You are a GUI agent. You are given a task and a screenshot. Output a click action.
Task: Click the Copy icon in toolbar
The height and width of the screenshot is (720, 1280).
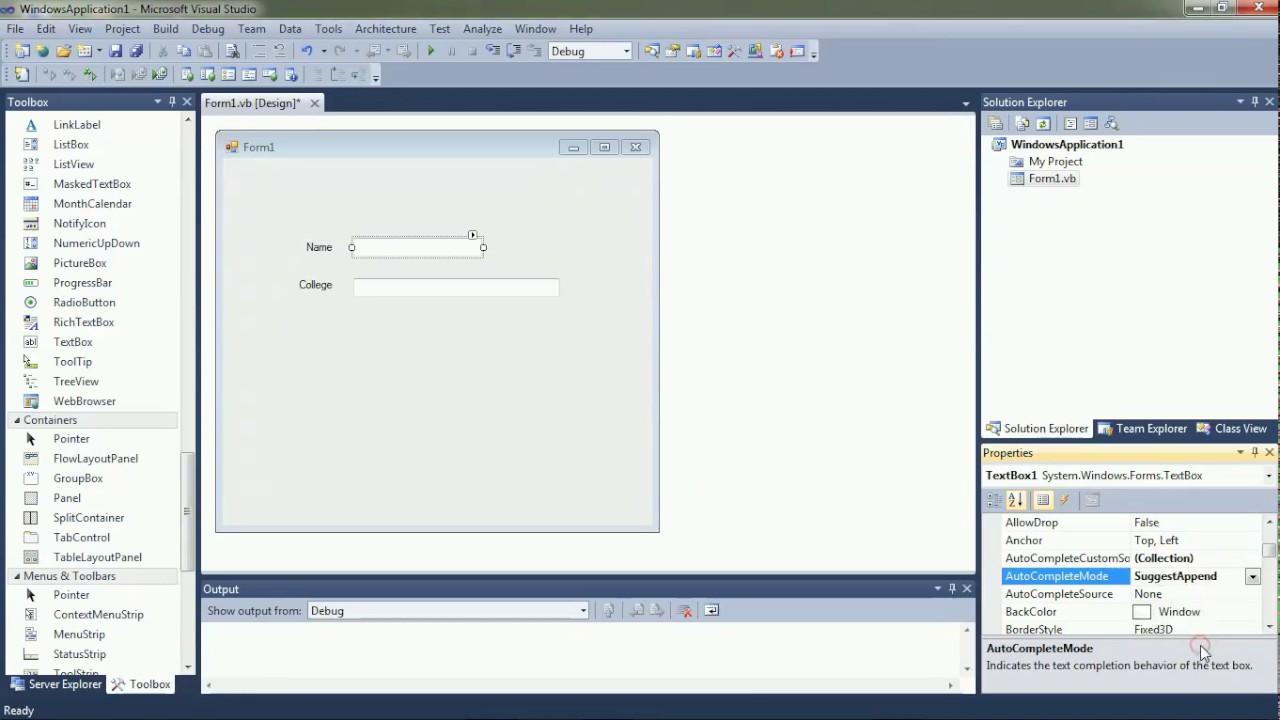coord(184,51)
